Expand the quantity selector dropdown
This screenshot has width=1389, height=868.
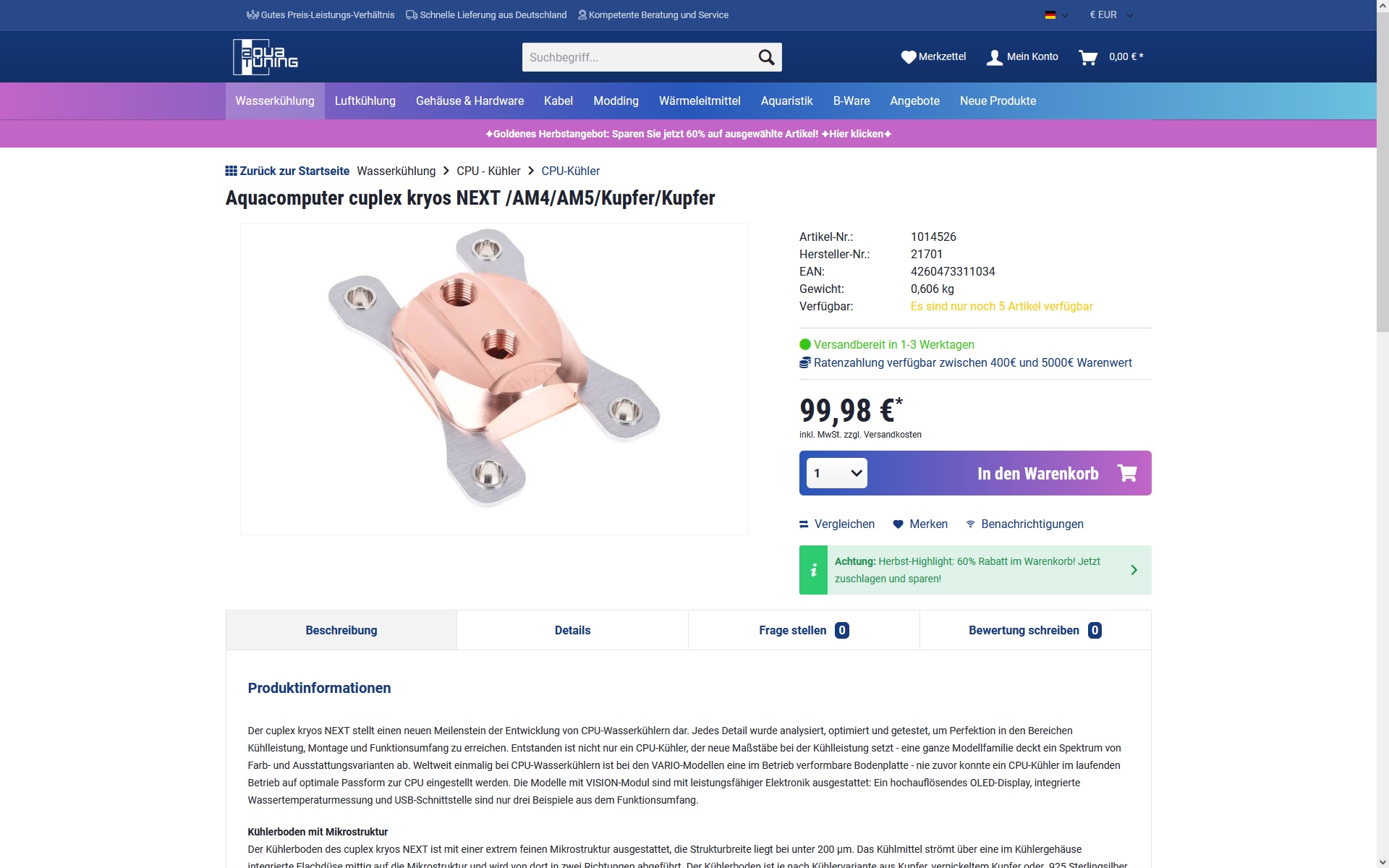click(x=837, y=473)
